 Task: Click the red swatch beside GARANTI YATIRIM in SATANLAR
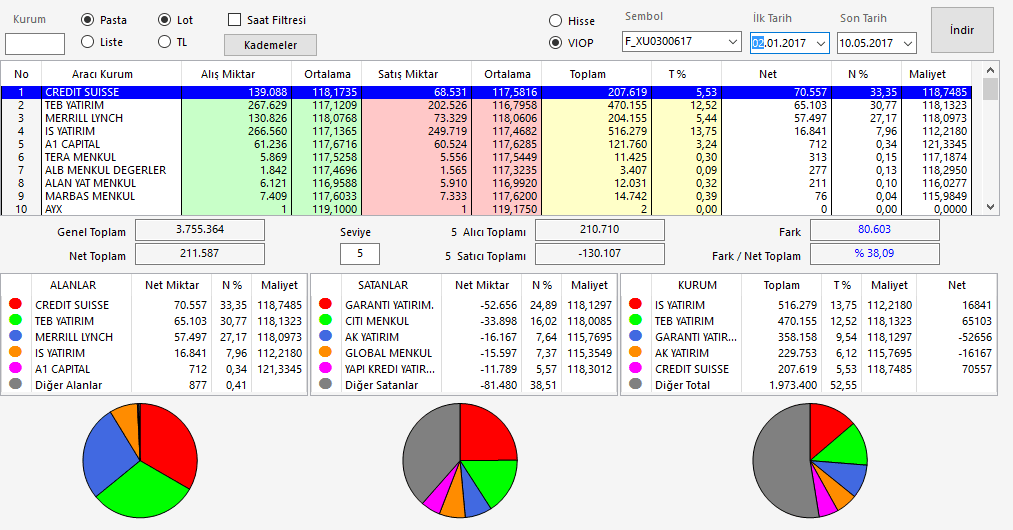coord(325,304)
